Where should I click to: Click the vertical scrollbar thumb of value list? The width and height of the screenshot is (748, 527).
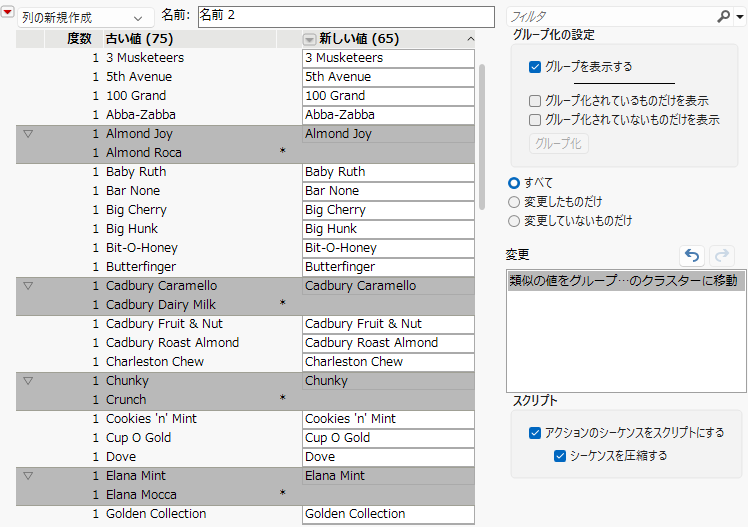click(x=482, y=136)
